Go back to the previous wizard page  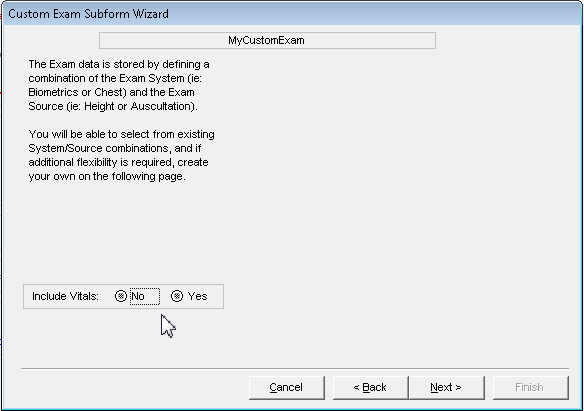coord(370,388)
